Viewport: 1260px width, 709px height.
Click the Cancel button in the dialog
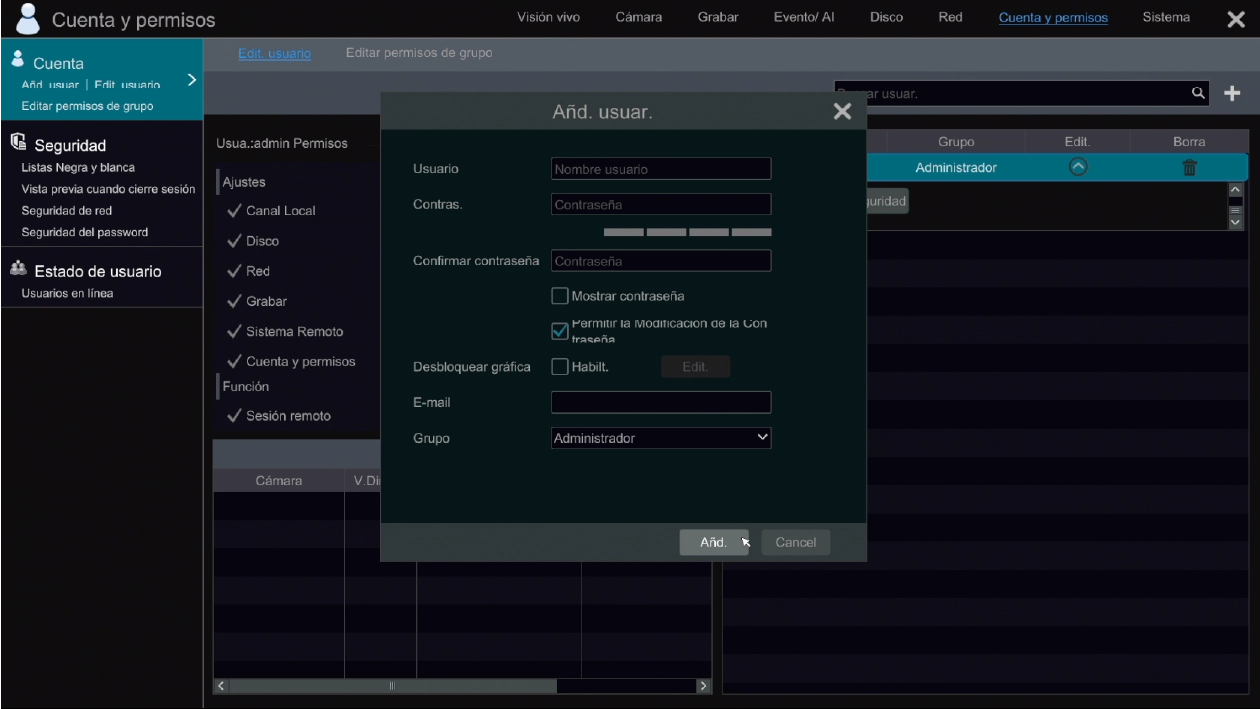[x=796, y=542]
